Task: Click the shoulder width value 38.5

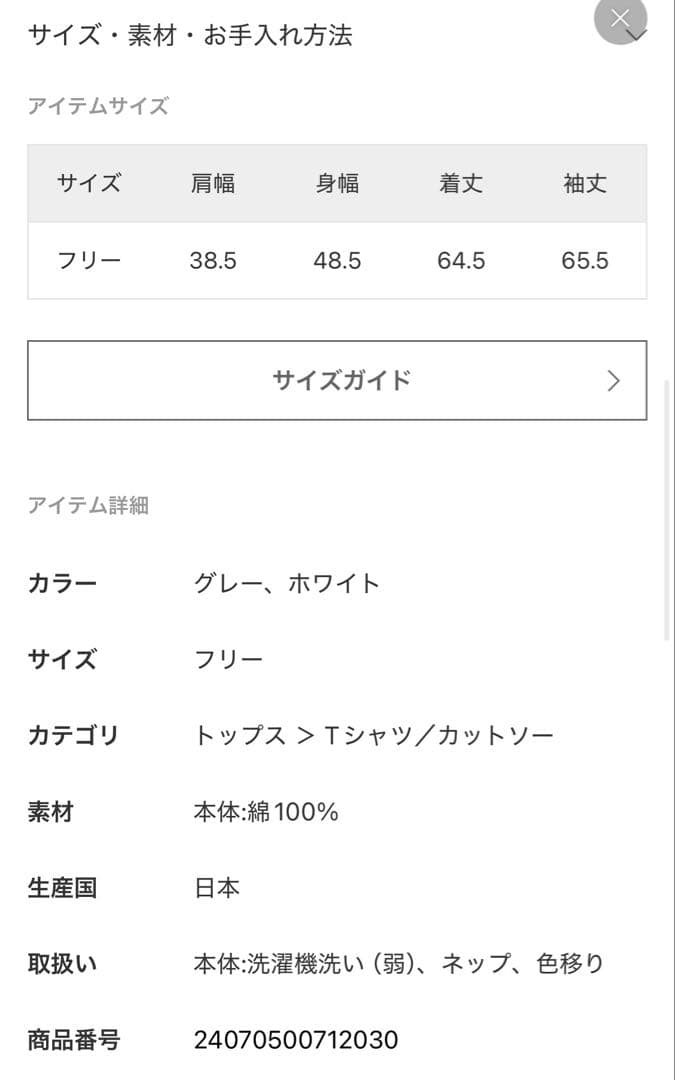Action: (x=212, y=260)
